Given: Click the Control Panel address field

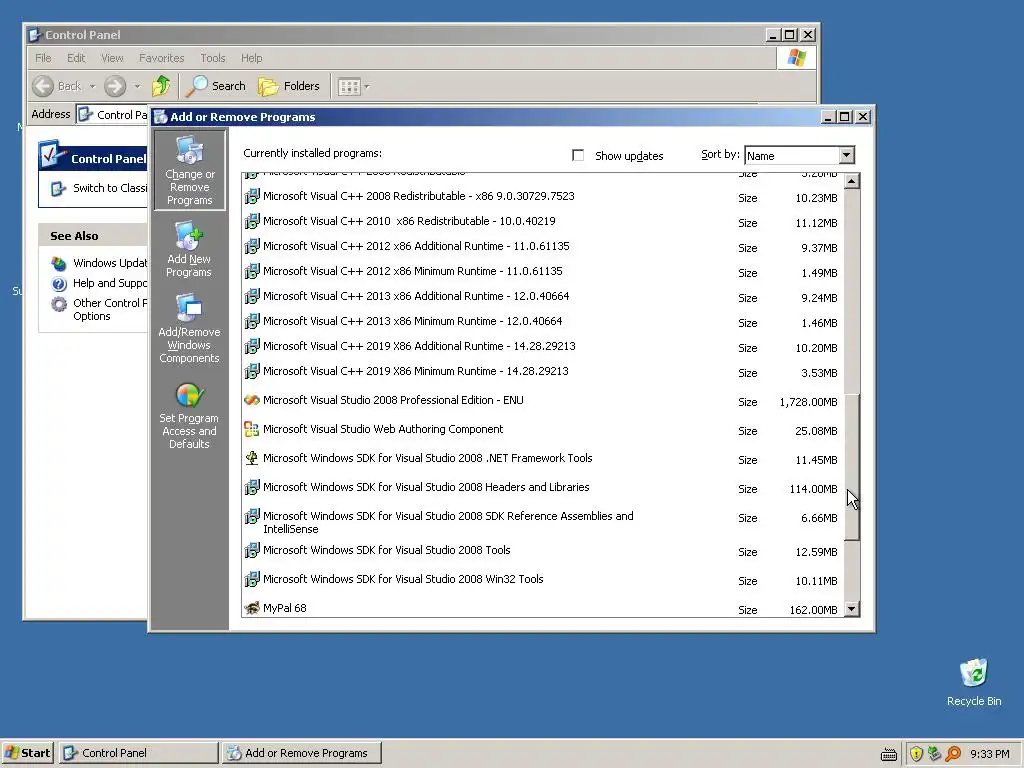Looking at the screenshot, I should tap(112, 115).
